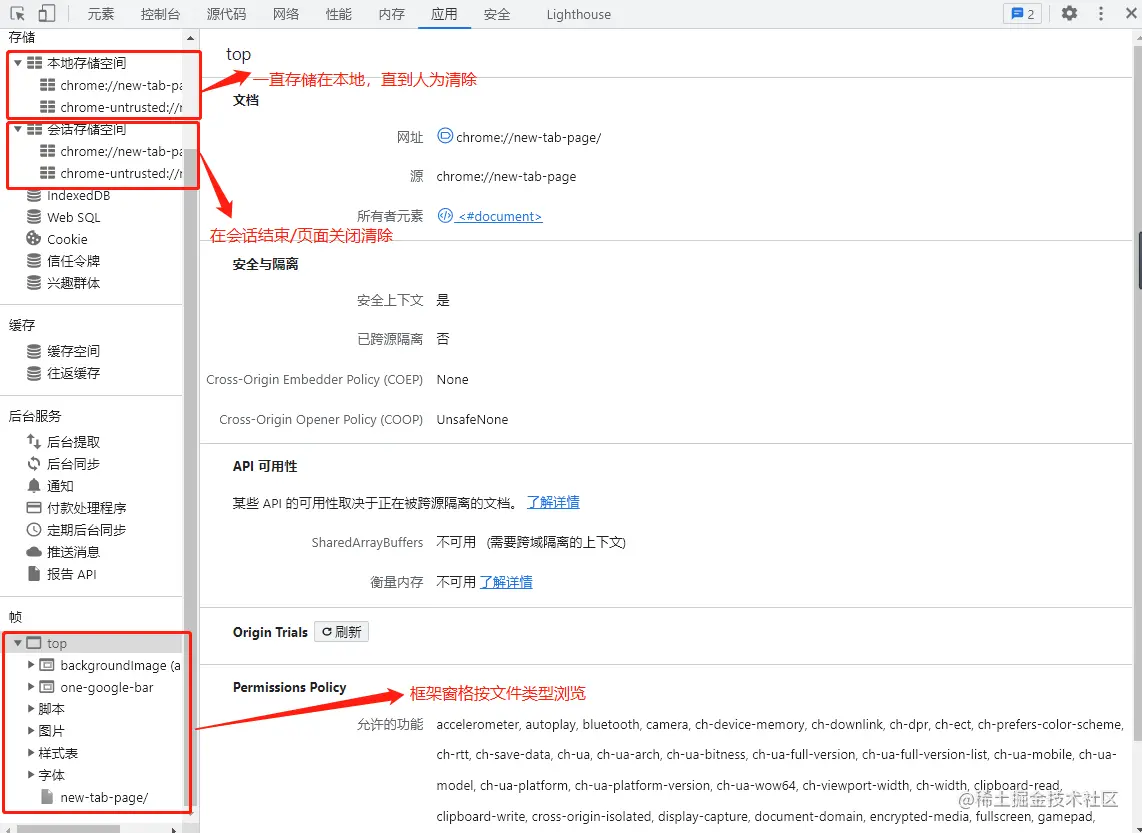Select chrome-untrusted entry under 本地存储空间
The image size is (1142, 833).
click(x=111, y=107)
